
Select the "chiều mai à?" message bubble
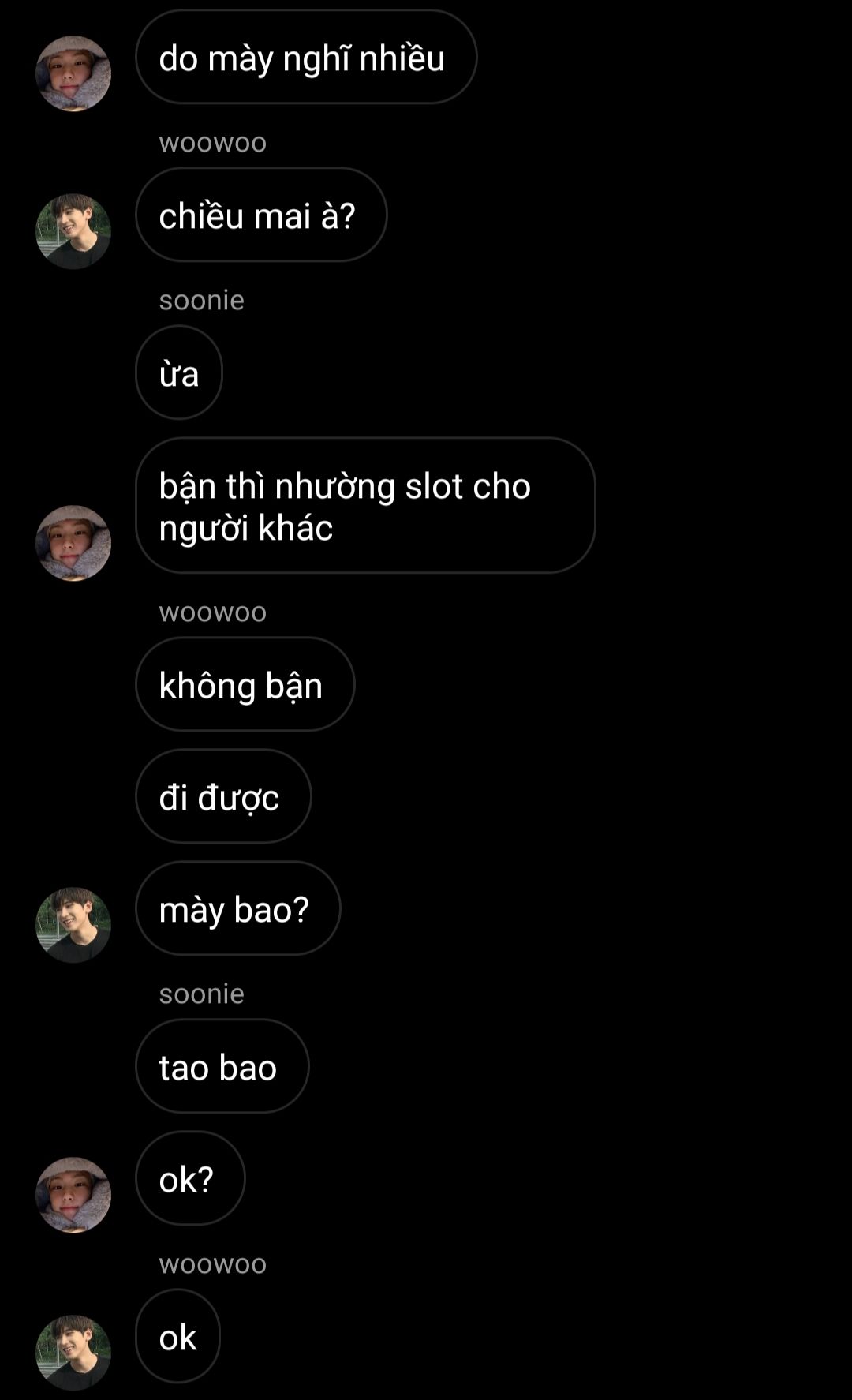[x=261, y=215]
